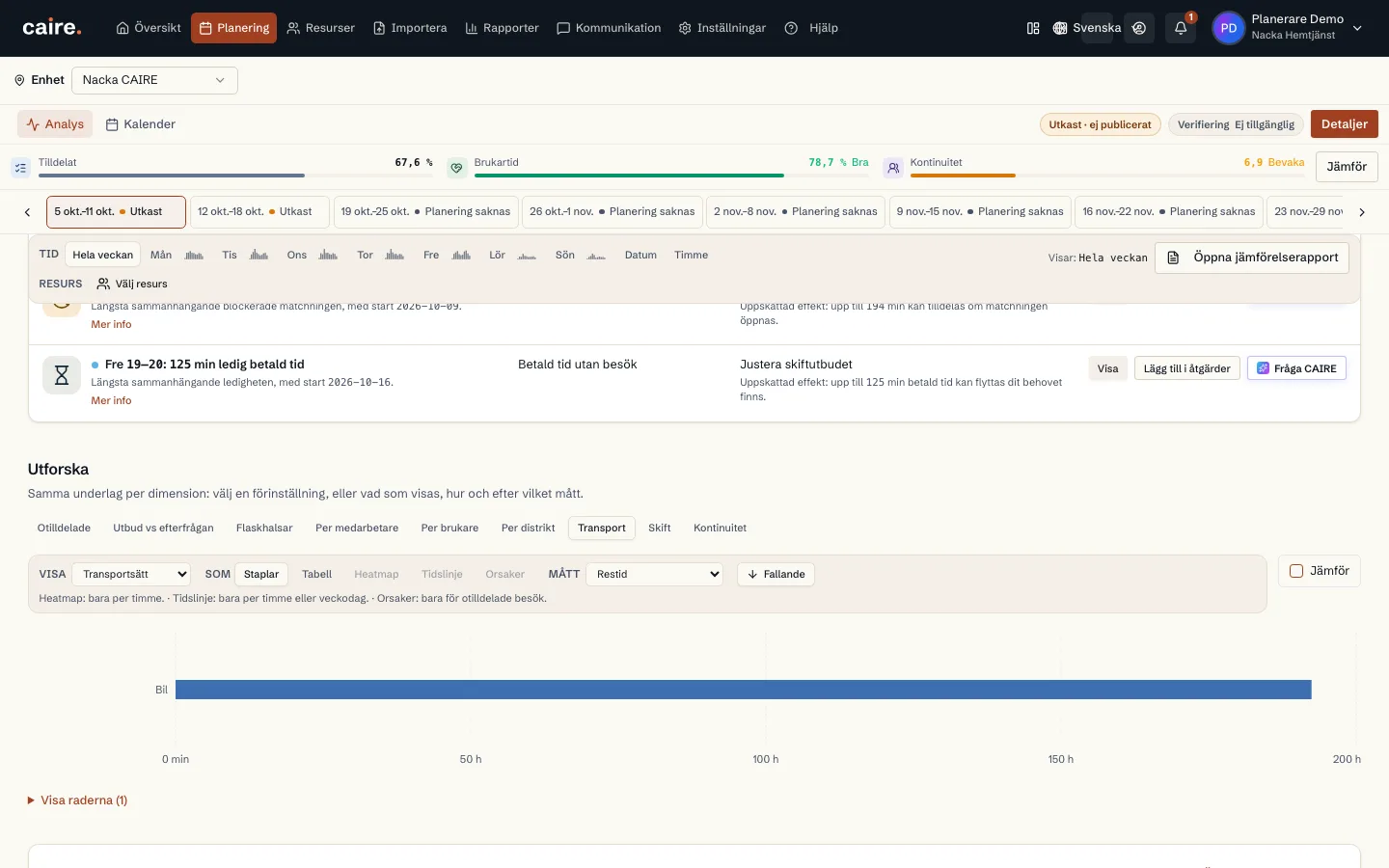
Task: Open the Transportsätt VISA dropdown
Action: [131, 574]
